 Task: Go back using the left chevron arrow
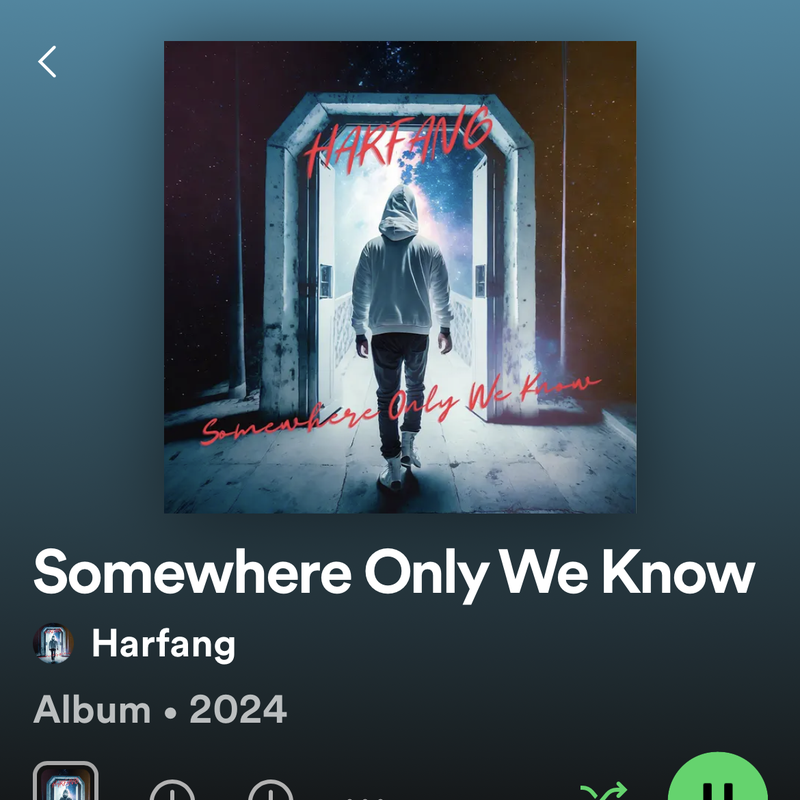(47, 62)
